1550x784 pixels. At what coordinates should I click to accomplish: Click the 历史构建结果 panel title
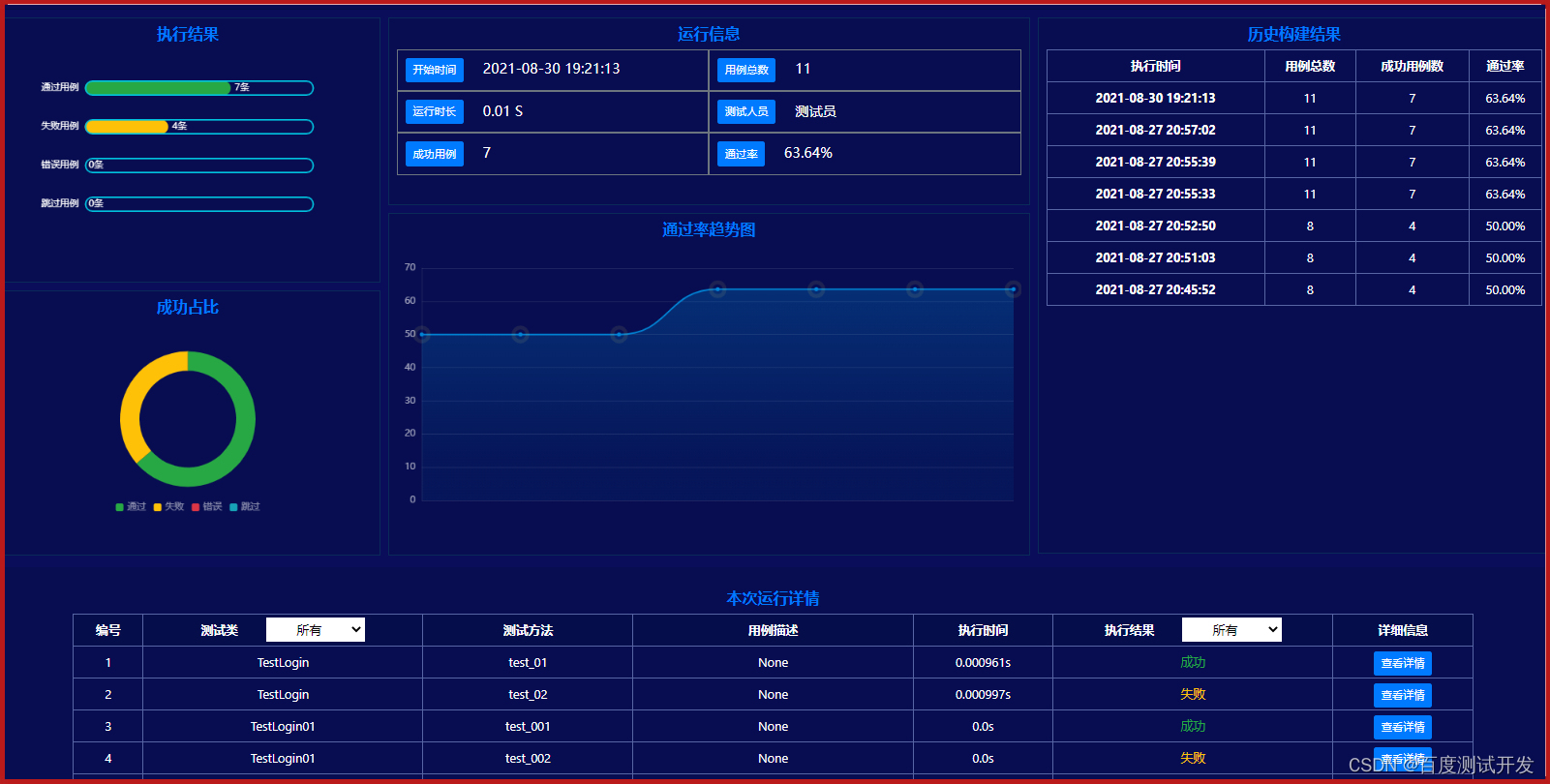tap(1293, 34)
